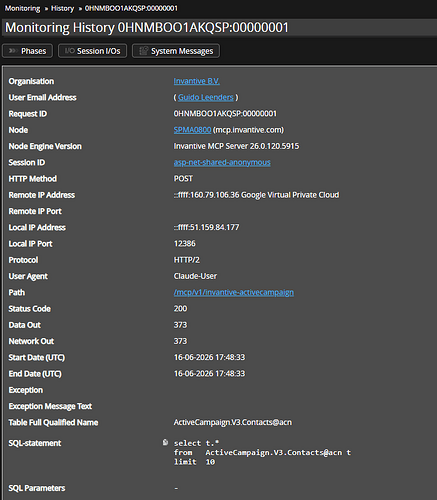This screenshot has width=437, height=500.
Task: Select breadcrumb entry 0HNMBOO1AKQSP:00000001
Action: [131, 8]
